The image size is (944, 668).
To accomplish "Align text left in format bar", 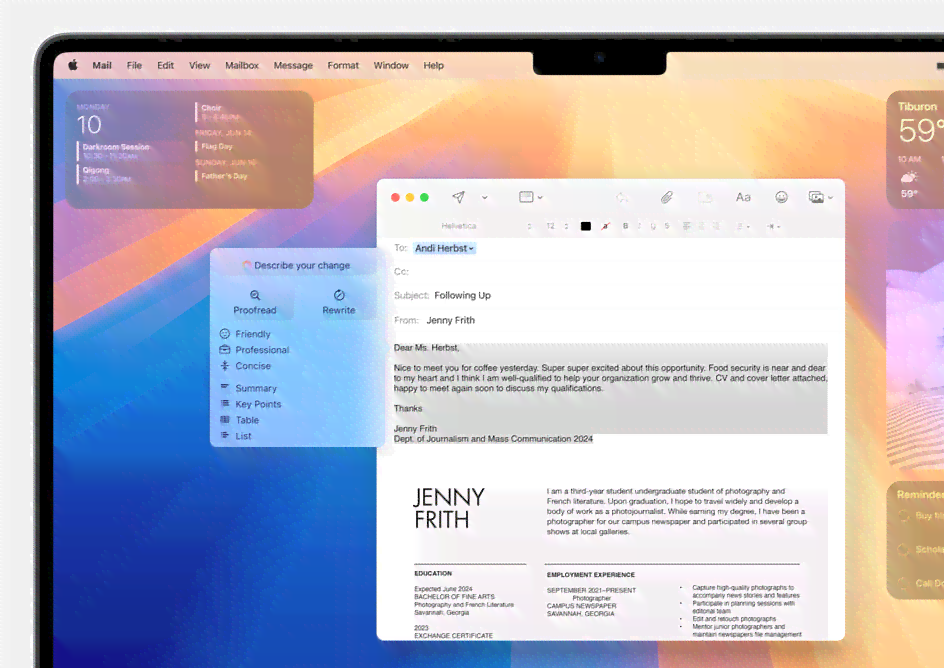I will (x=686, y=226).
